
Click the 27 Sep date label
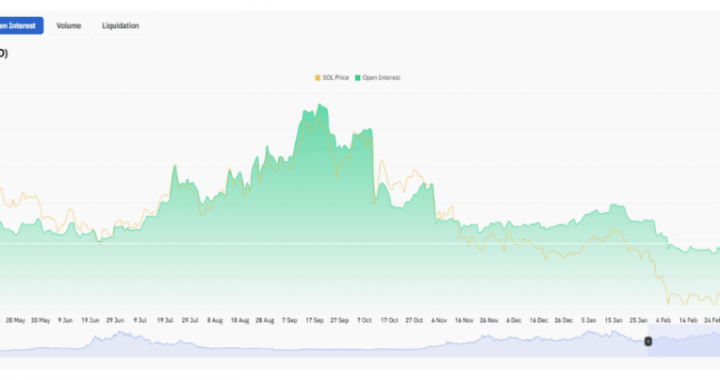tap(339, 320)
